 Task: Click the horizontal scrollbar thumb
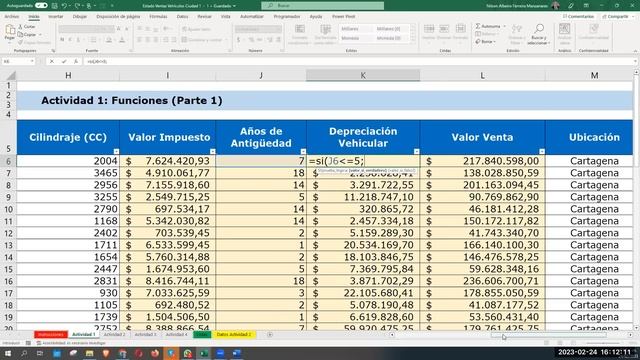[548, 335]
